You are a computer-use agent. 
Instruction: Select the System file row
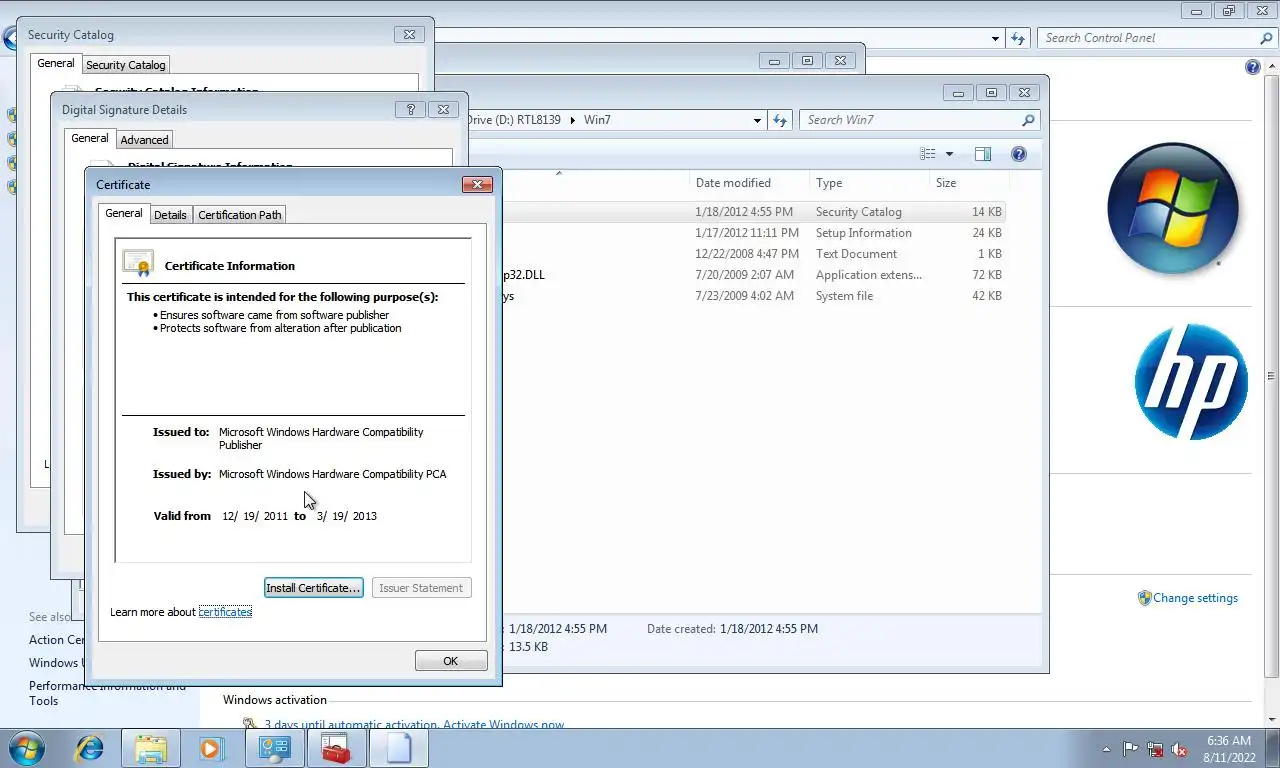[x=752, y=296]
